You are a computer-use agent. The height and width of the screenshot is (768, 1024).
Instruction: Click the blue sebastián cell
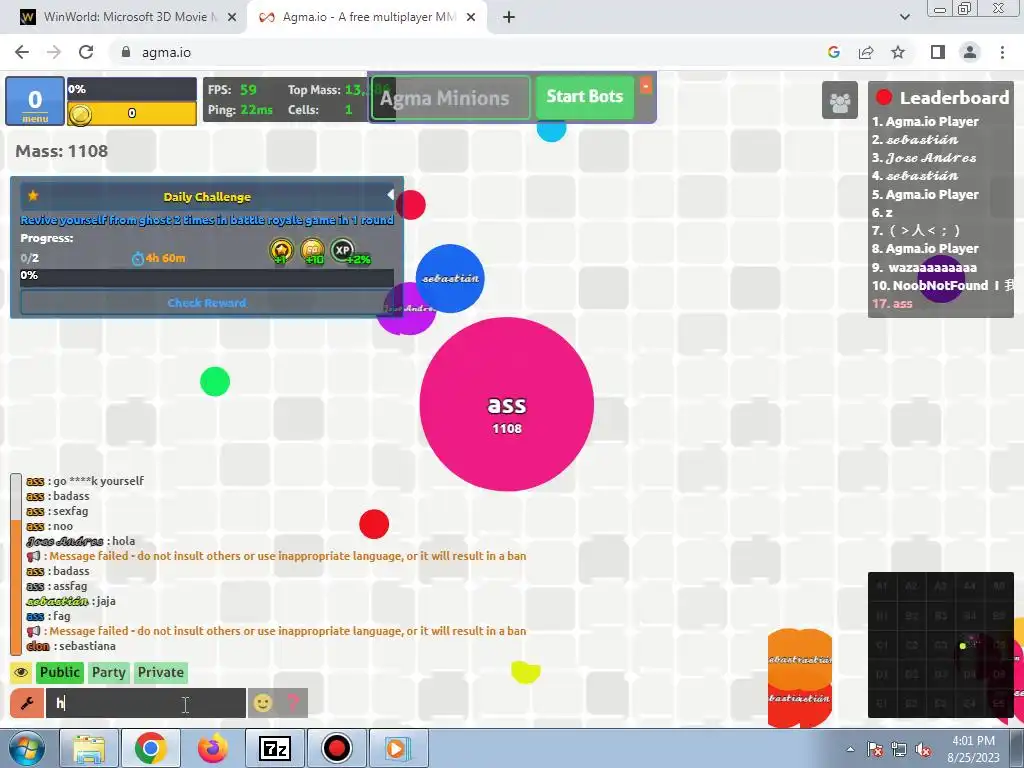pyautogui.click(x=450, y=278)
